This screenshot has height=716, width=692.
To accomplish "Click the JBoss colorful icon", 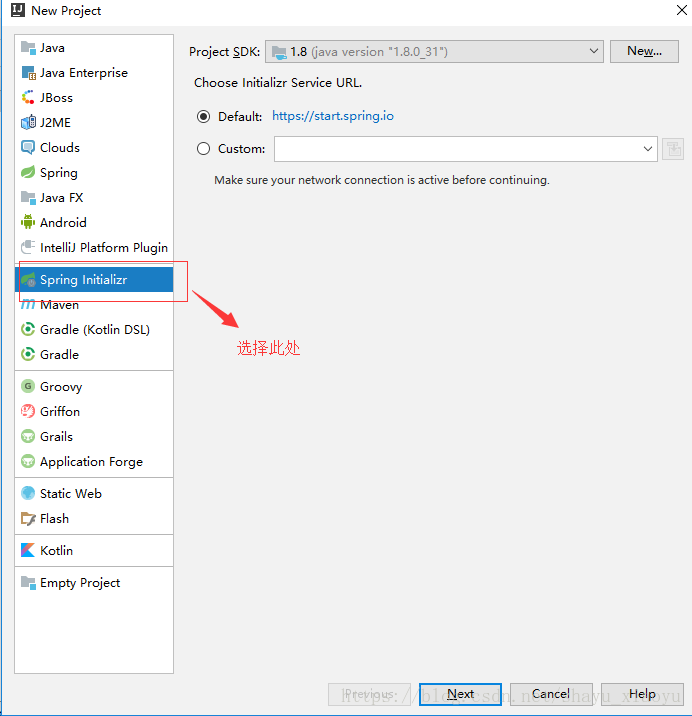I will 28,97.
